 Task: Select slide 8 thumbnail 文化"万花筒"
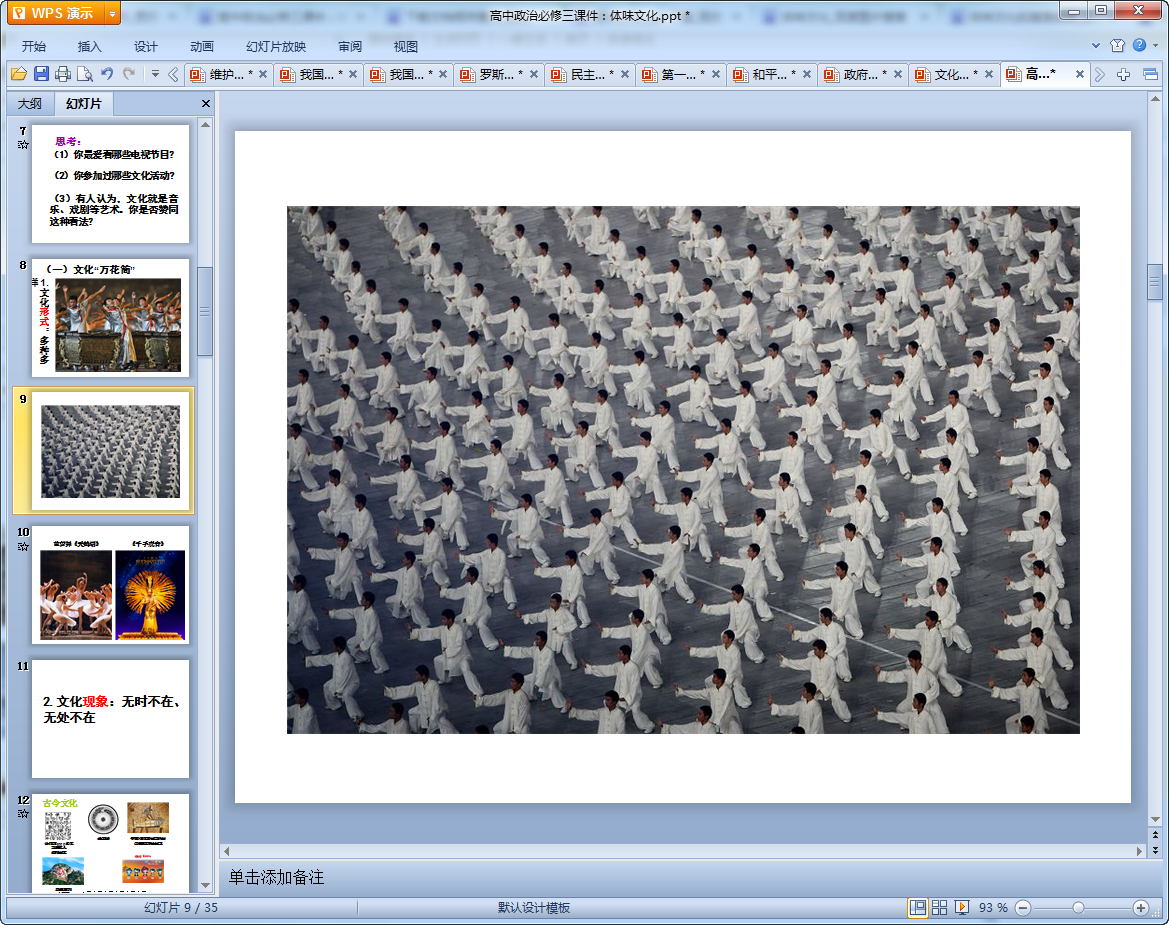[110, 318]
